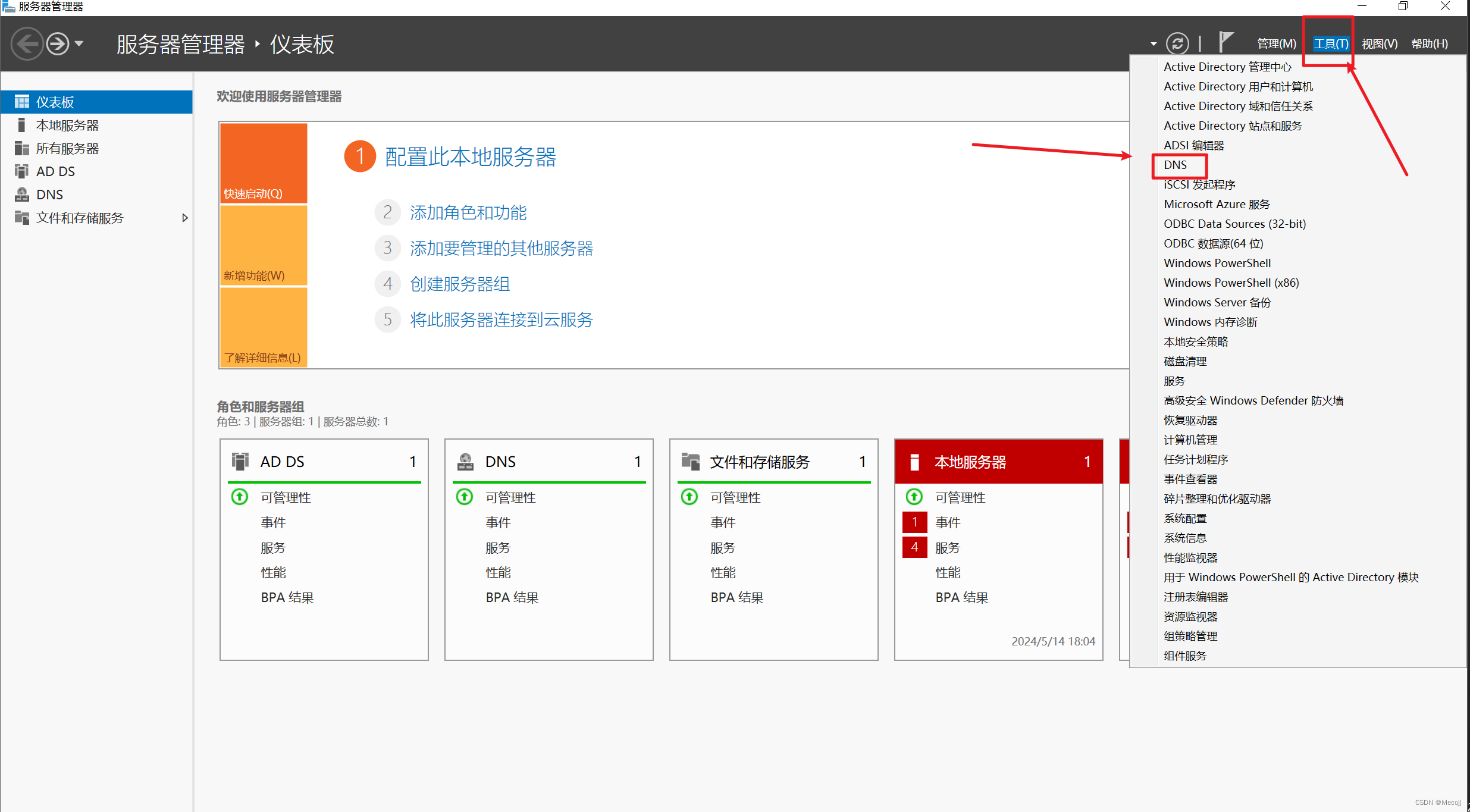This screenshot has width=1470, height=812.
Task: Click the refresh icon in header
Action: click(1177, 43)
